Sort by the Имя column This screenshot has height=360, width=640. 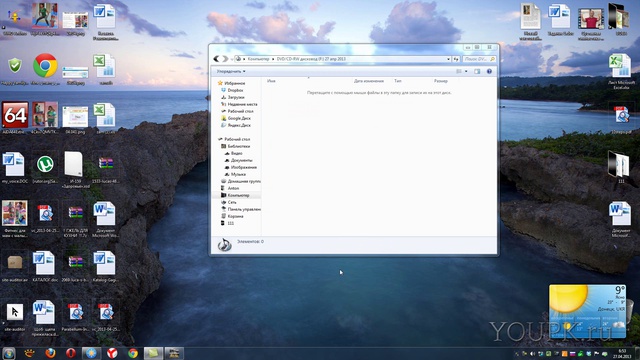click(x=271, y=81)
